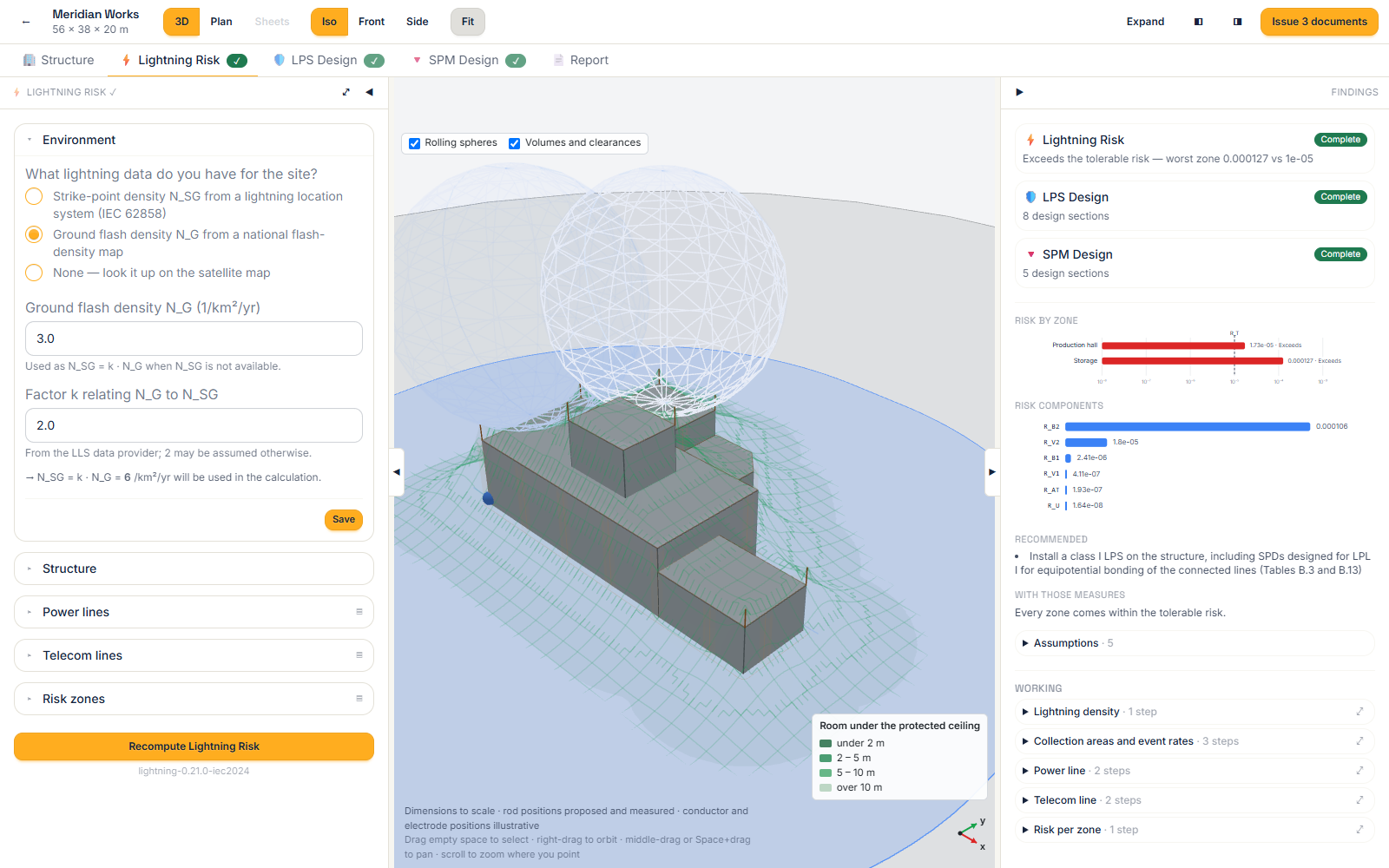Screen dimensions: 1389x868
Task: Open the SPM Design tab
Action: click(469, 60)
